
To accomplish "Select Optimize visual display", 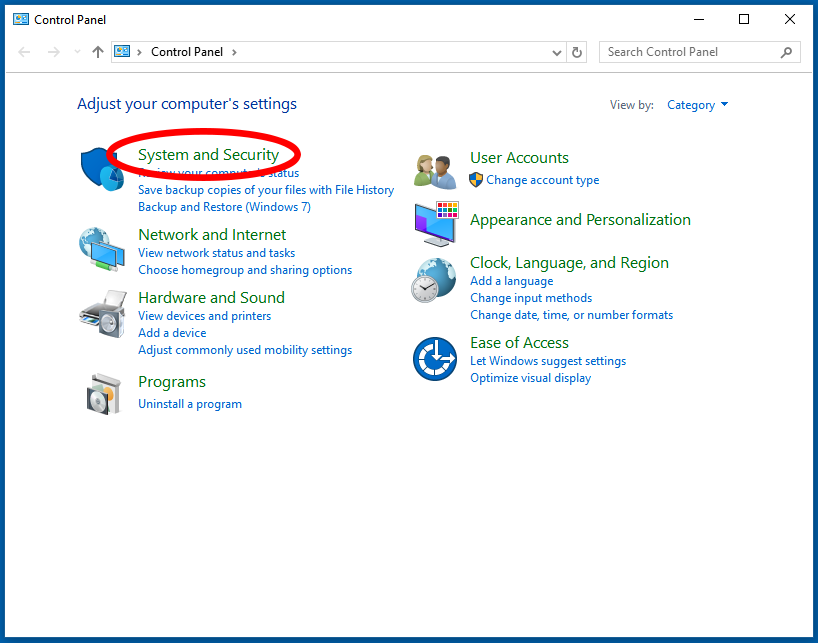I will [531, 378].
